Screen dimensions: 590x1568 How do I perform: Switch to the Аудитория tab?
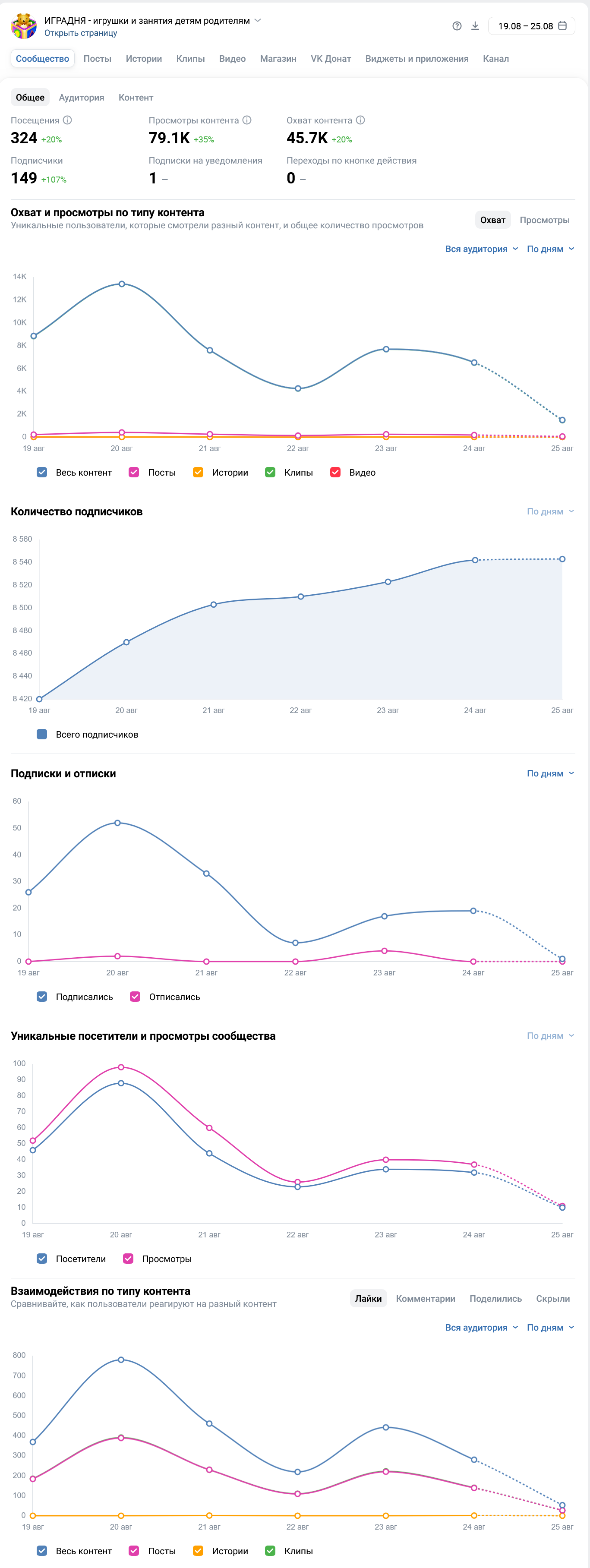[82, 98]
